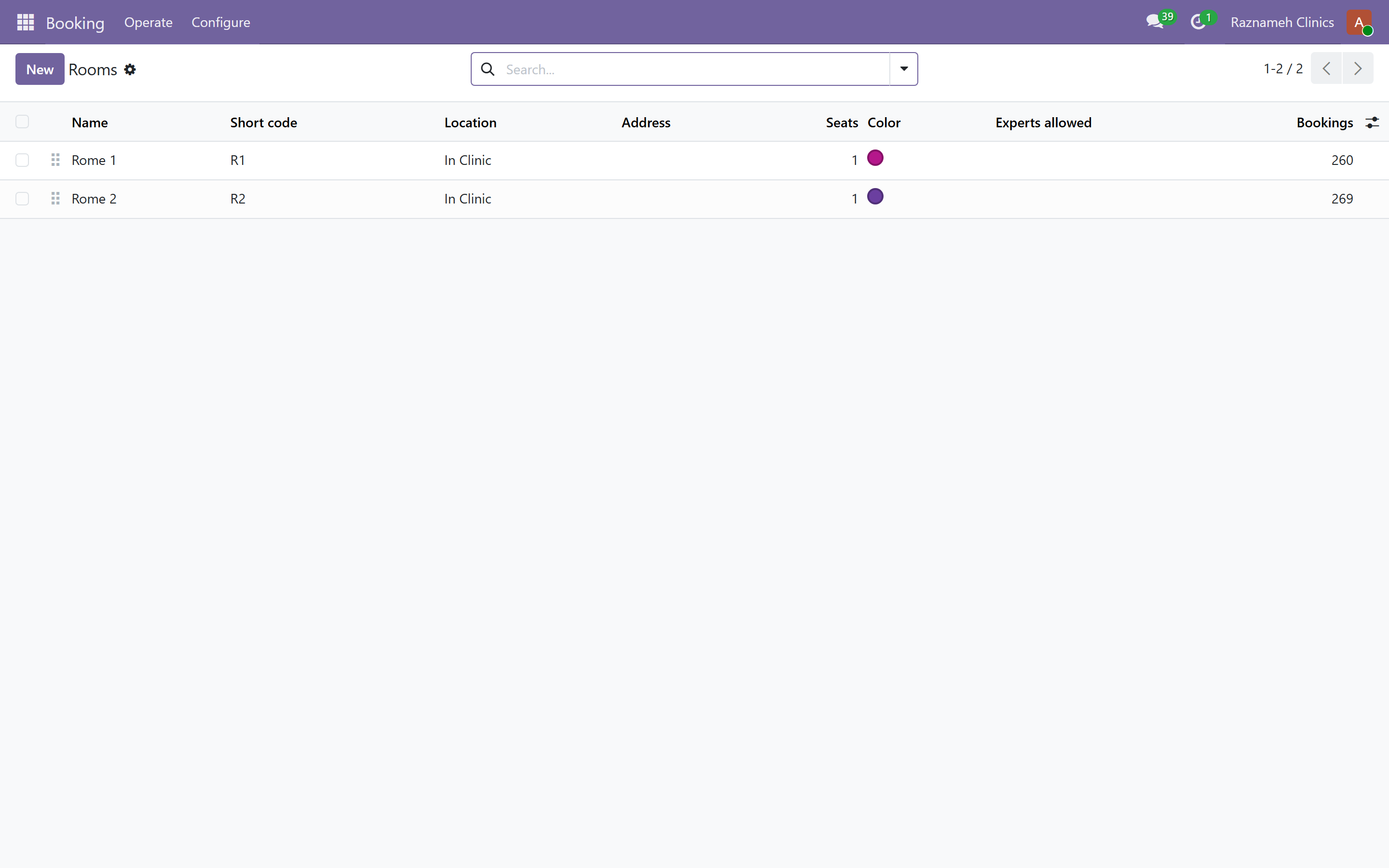Open the Configure menu
This screenshot has width=1389, height=868.
220,22
